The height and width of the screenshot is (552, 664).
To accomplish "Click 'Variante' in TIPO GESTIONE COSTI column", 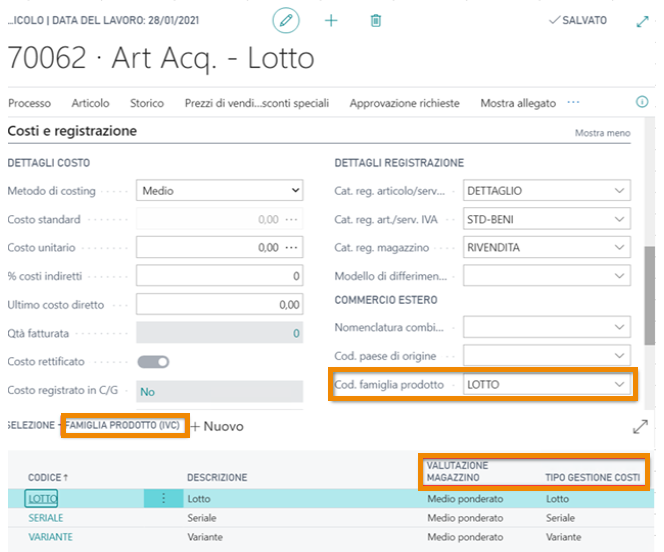I will click(x=563, y=537).
